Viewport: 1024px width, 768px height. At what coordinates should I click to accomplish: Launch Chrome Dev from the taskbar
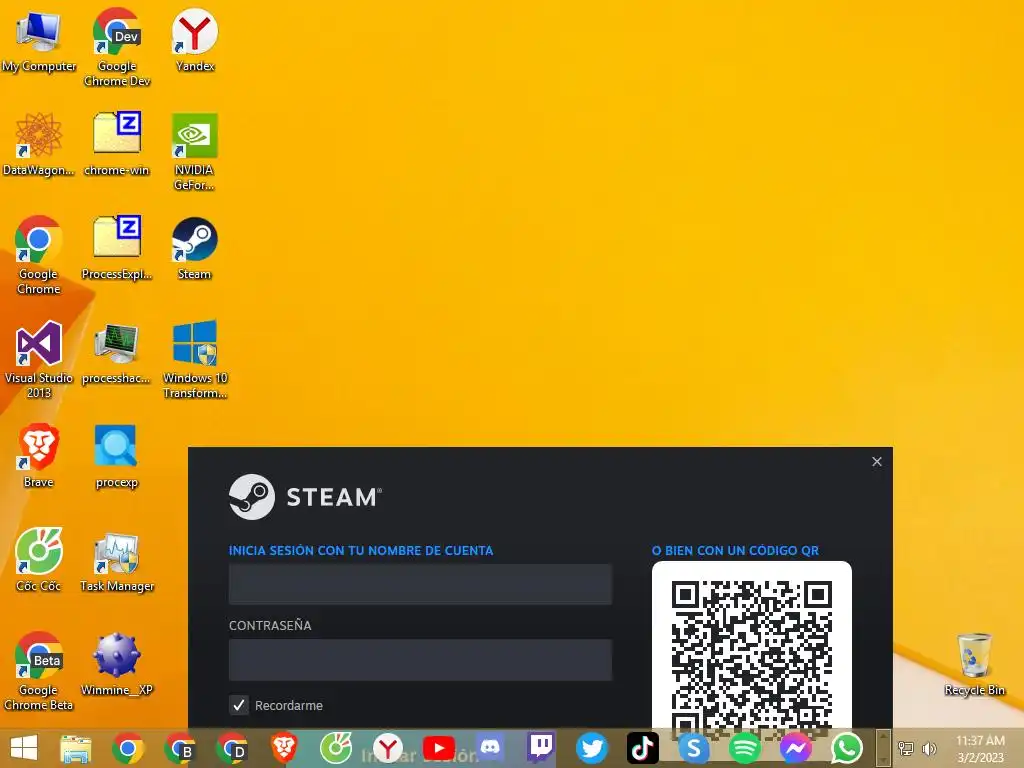click(x=232, y=748)
